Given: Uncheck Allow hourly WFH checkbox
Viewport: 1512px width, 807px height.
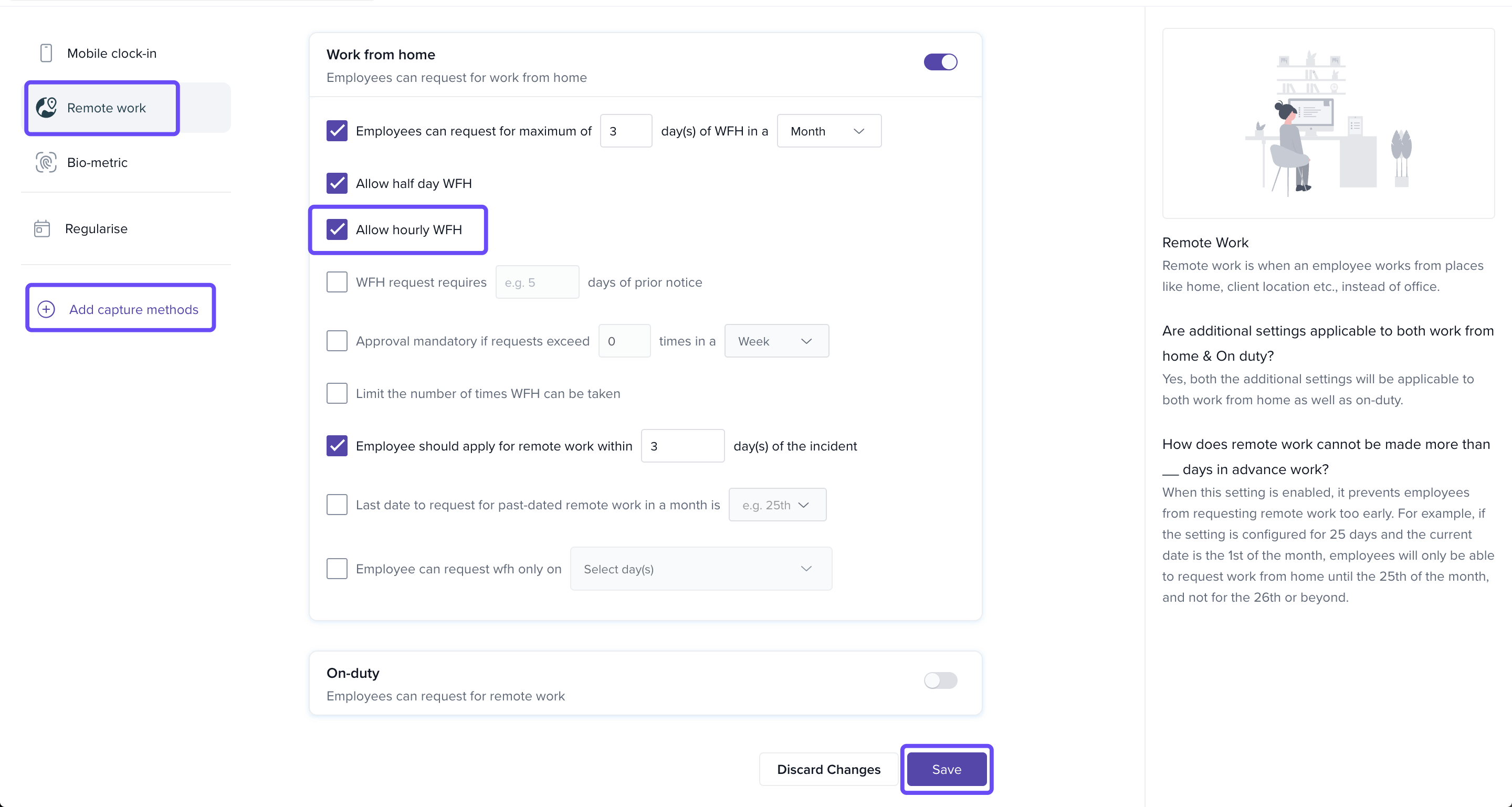Looking at the screenshot, I should 337,229.
